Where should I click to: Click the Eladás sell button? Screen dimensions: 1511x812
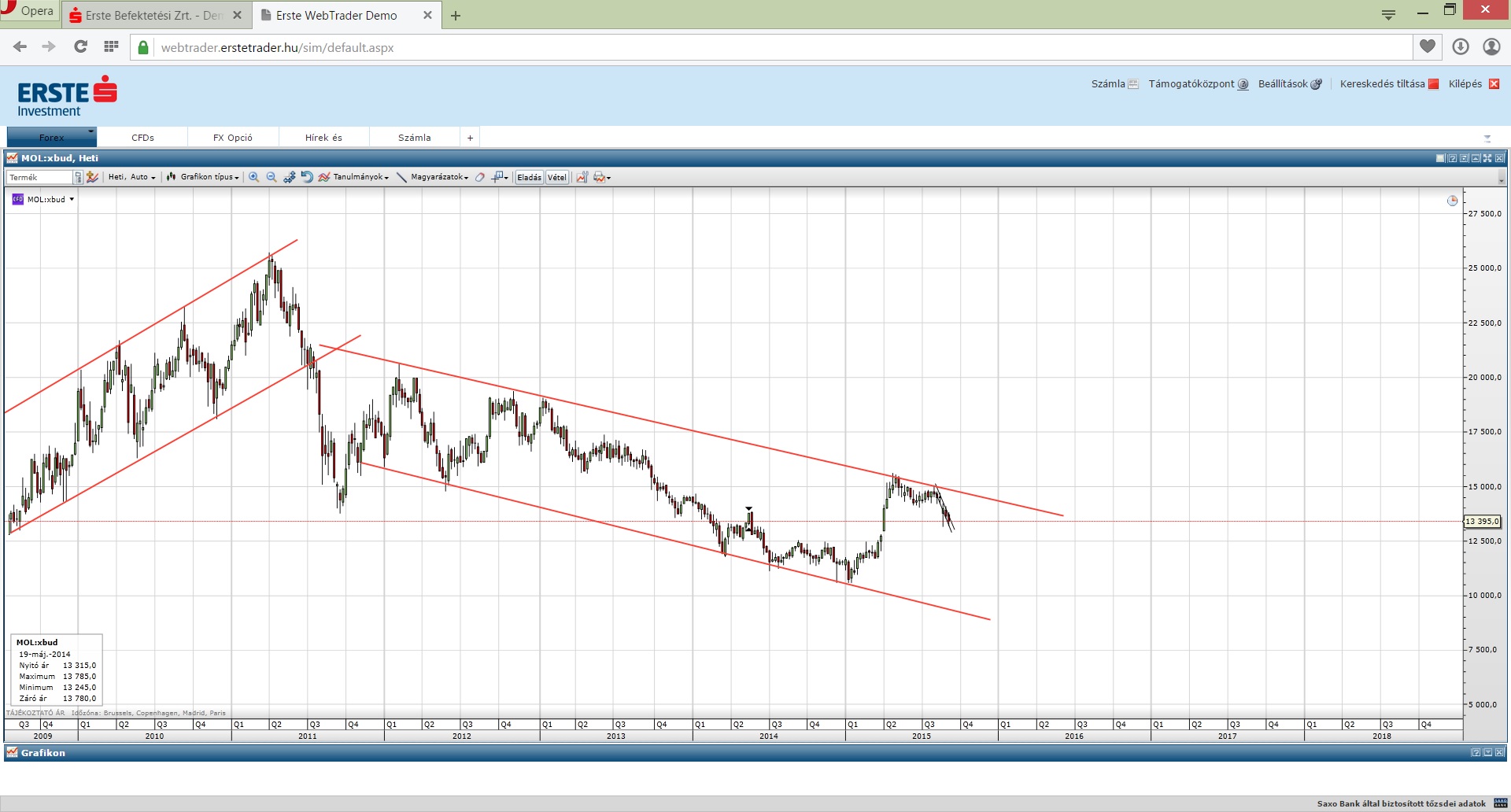(529, 177)
